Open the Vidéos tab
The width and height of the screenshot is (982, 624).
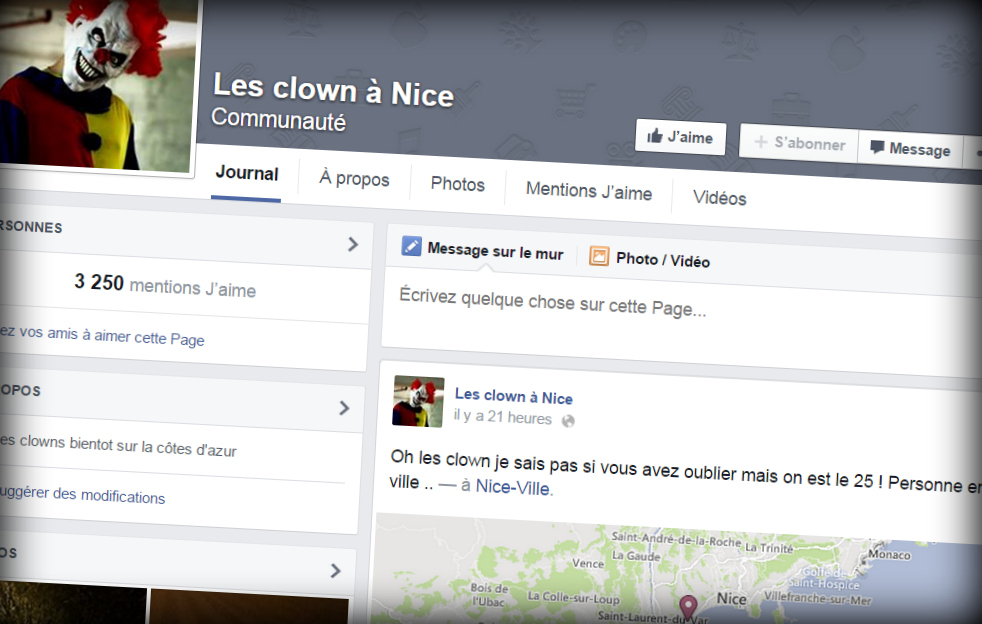pos(719,198)
